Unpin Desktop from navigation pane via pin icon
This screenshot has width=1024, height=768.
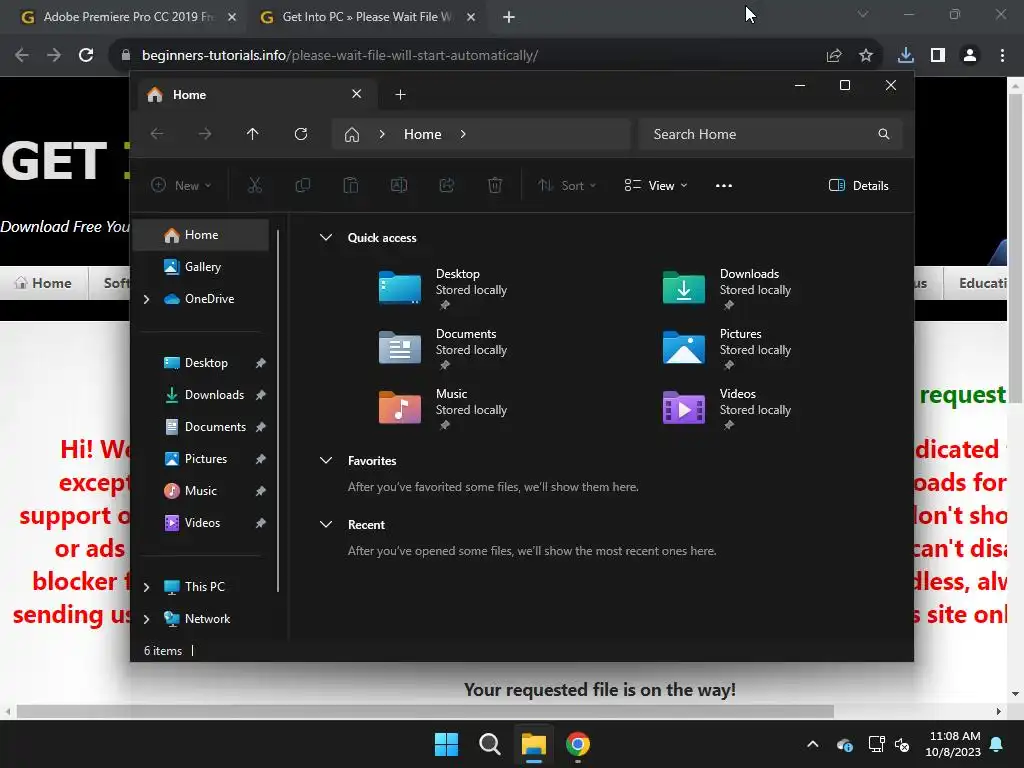click(x=261, y=363)
